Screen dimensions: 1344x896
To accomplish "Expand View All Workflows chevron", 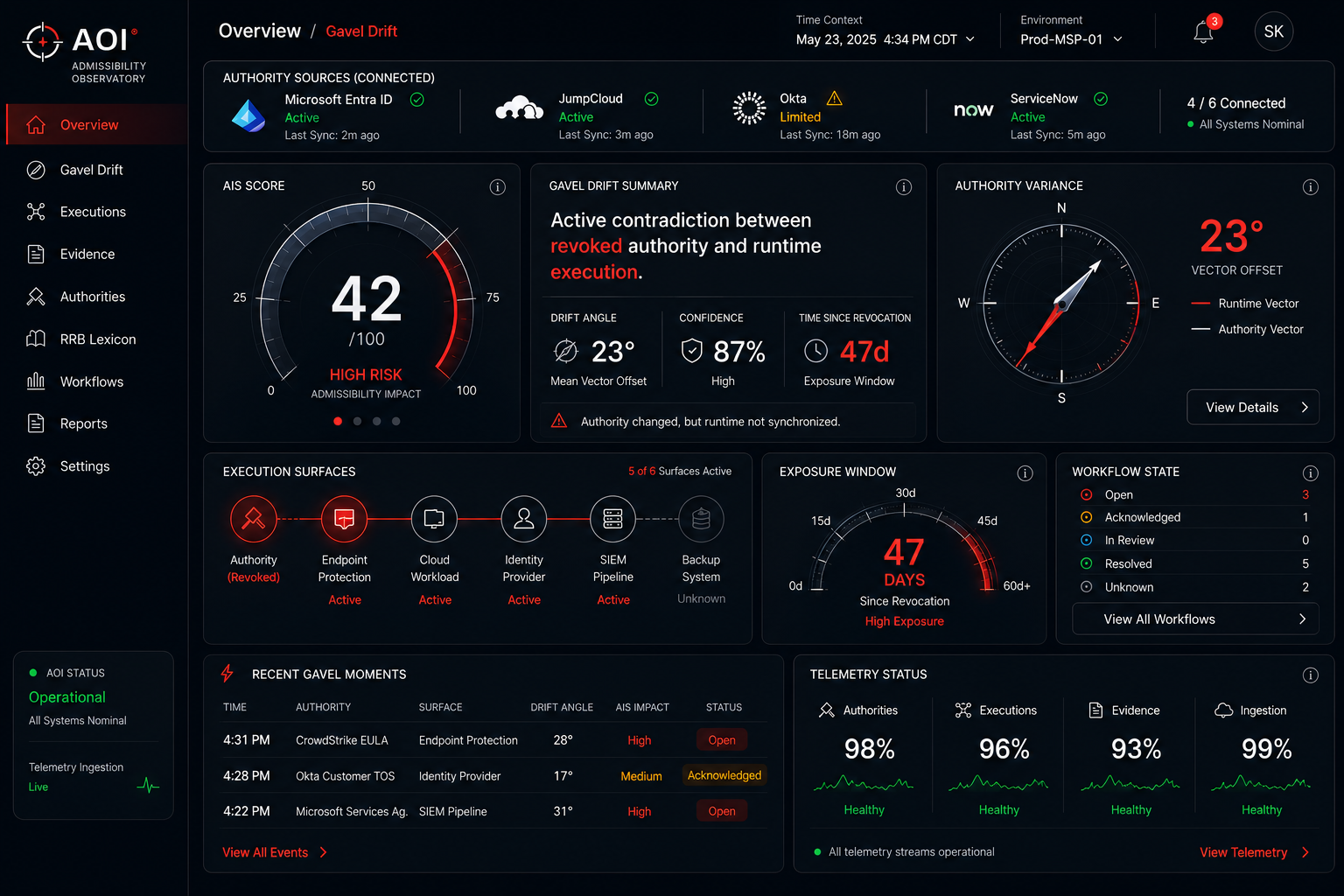I will 1302,619.
